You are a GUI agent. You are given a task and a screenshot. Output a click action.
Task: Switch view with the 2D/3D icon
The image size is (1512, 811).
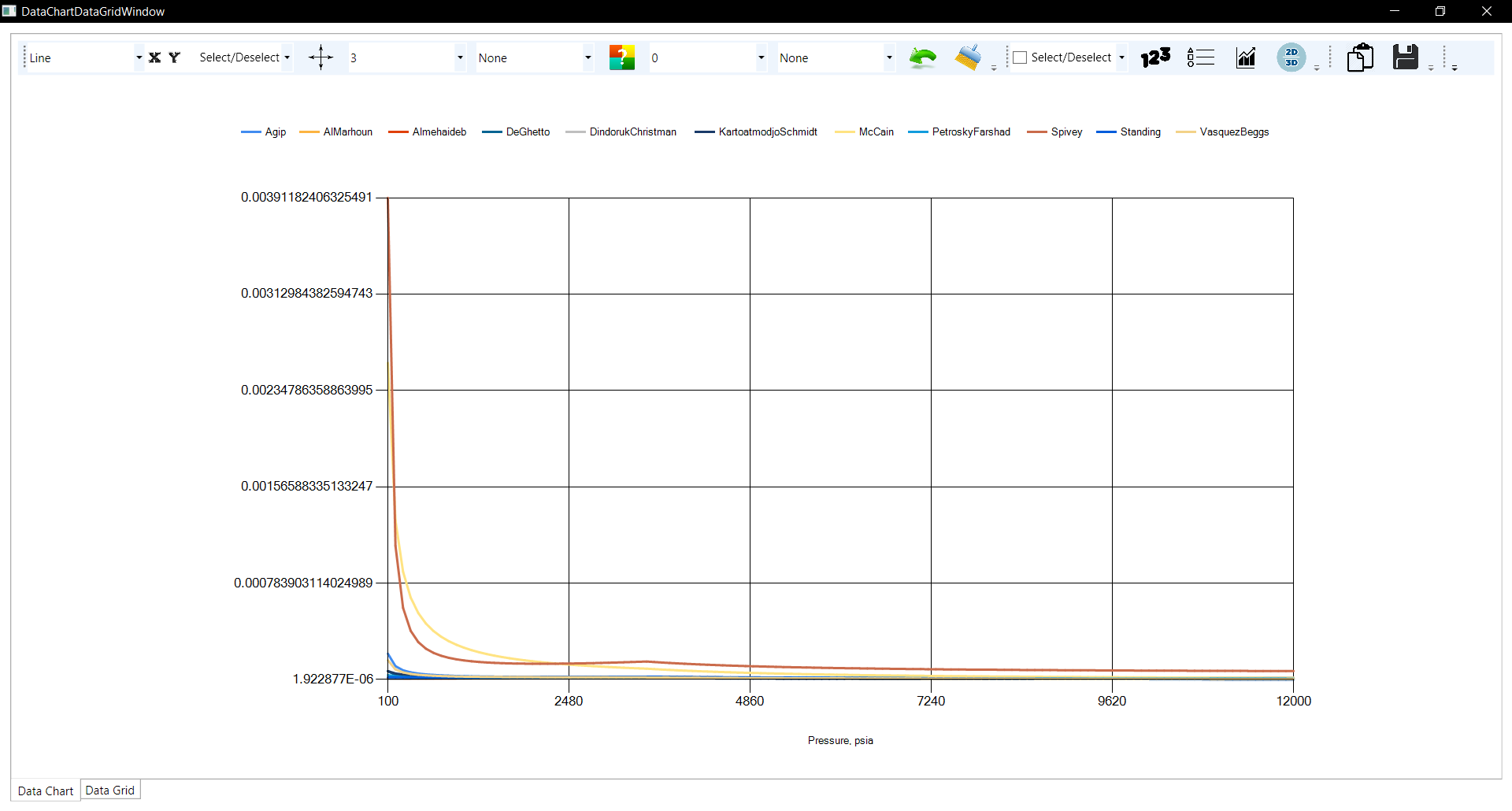click(x=1291, y=57)
